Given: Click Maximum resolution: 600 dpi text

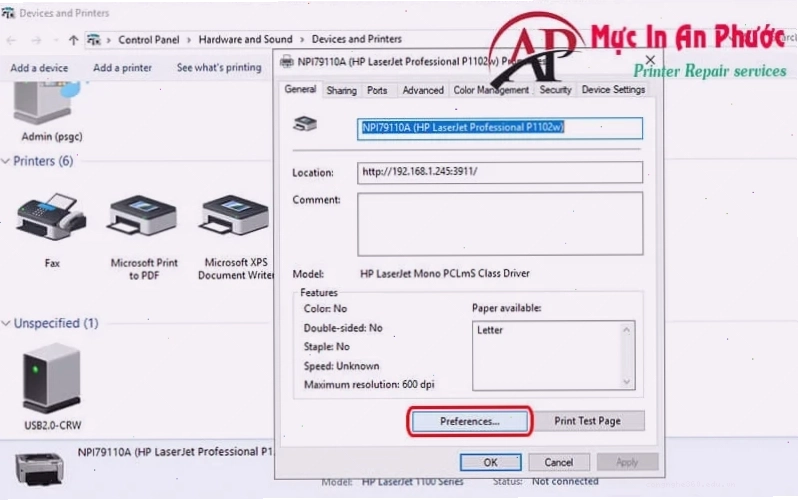Looking at the screenshot, I should 369,384.
